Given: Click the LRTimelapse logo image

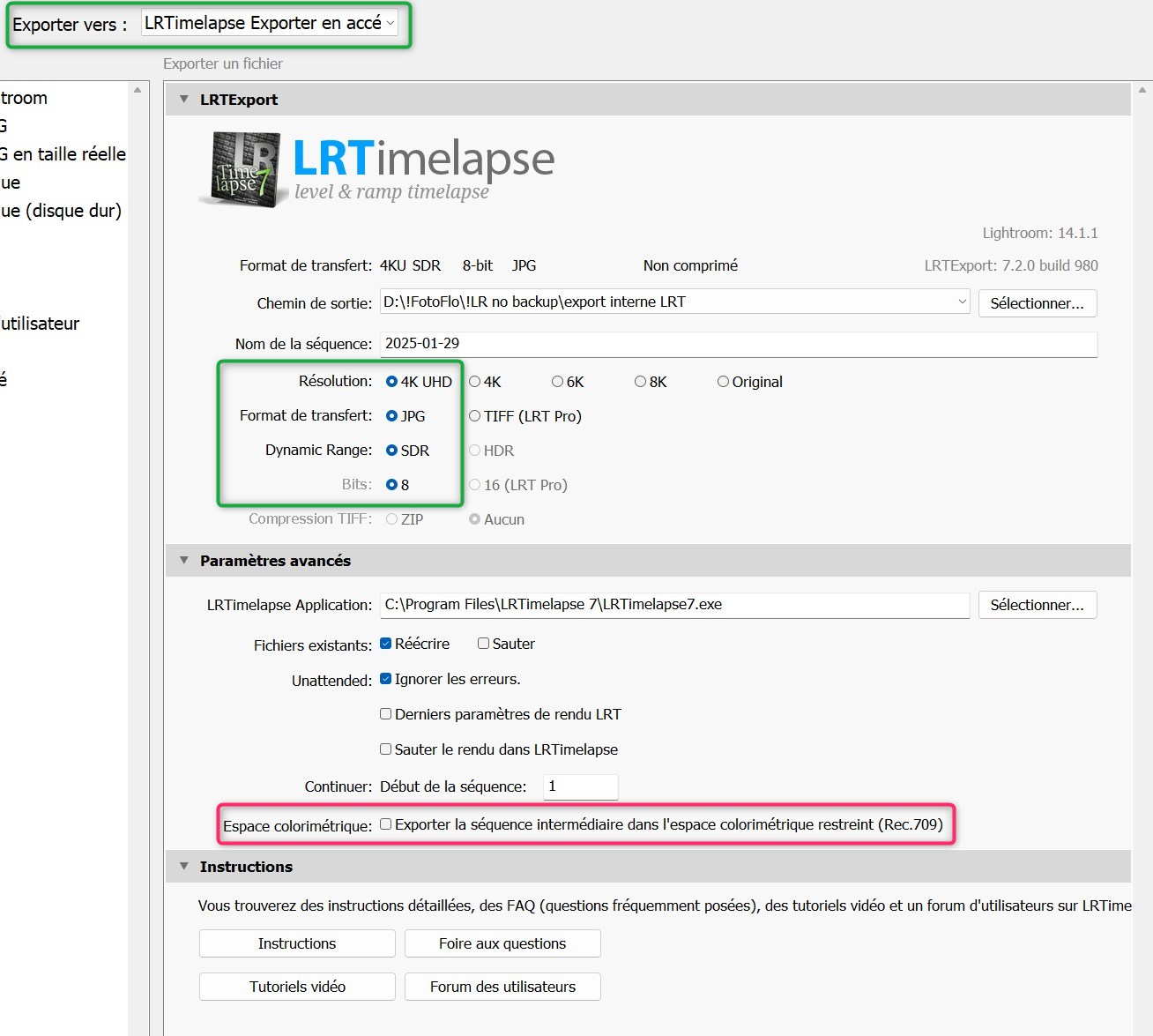Looking at the screenshot, I should point(377,168).
